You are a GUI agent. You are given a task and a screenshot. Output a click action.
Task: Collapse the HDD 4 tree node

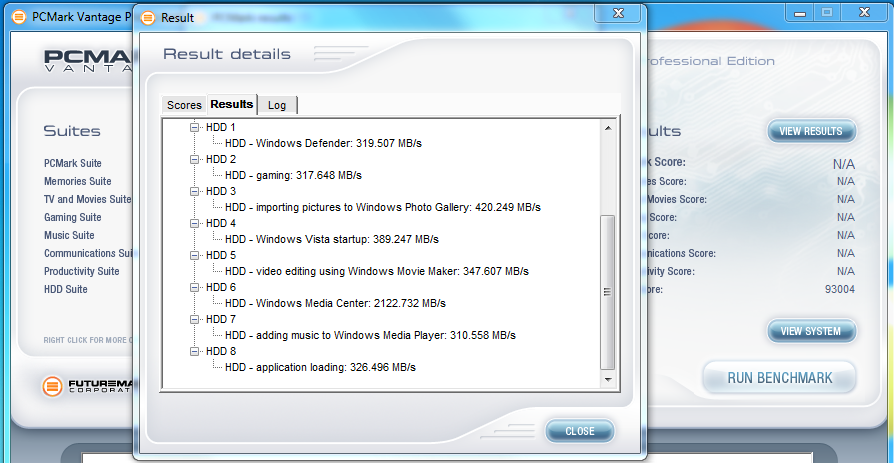tap(195, 223)
